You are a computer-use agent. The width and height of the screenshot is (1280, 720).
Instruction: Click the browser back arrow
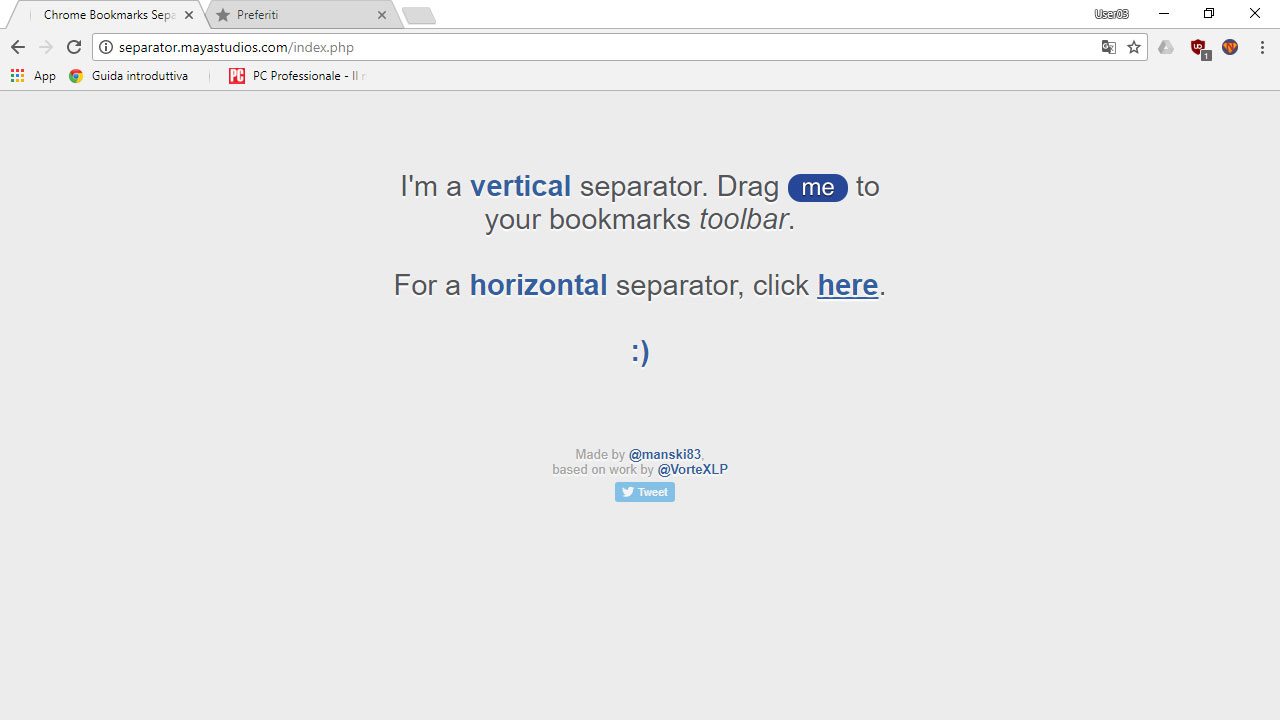click(x=18, y=47)
